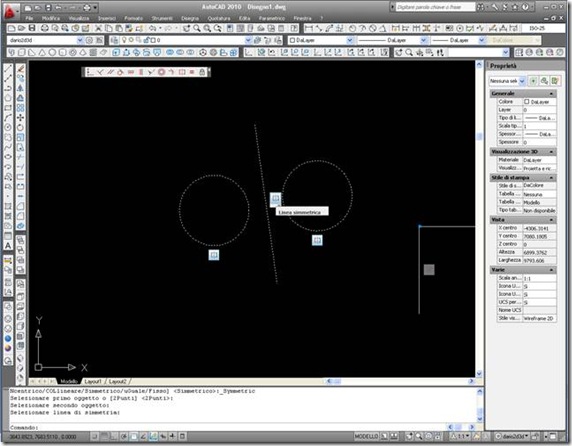Click the keyword search field in title bar
The height and width of the screenshot is (446, 572).
[x=435, y=7]
